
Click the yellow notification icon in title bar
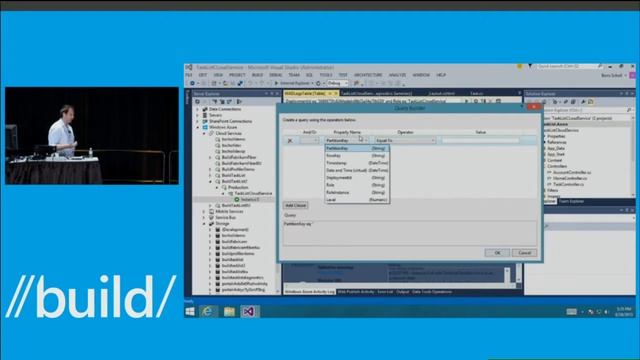pos(520,66)
